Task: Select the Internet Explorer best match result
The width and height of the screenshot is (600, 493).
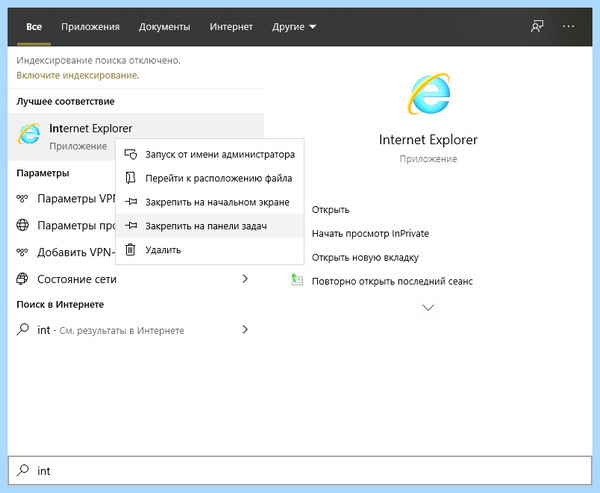Action: [x=136, y=136]
